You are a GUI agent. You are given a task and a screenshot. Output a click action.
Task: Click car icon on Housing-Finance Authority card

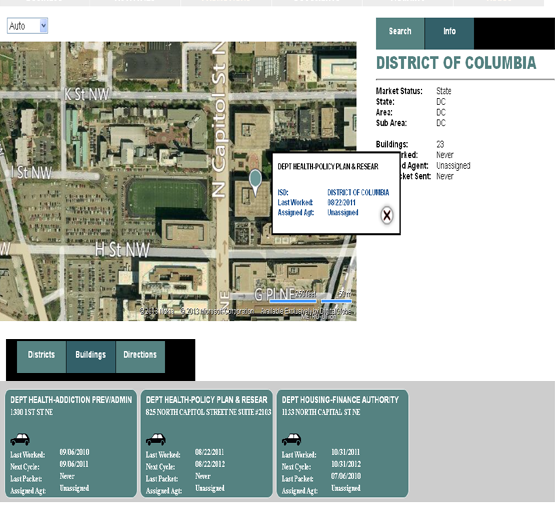click(292, 439)
